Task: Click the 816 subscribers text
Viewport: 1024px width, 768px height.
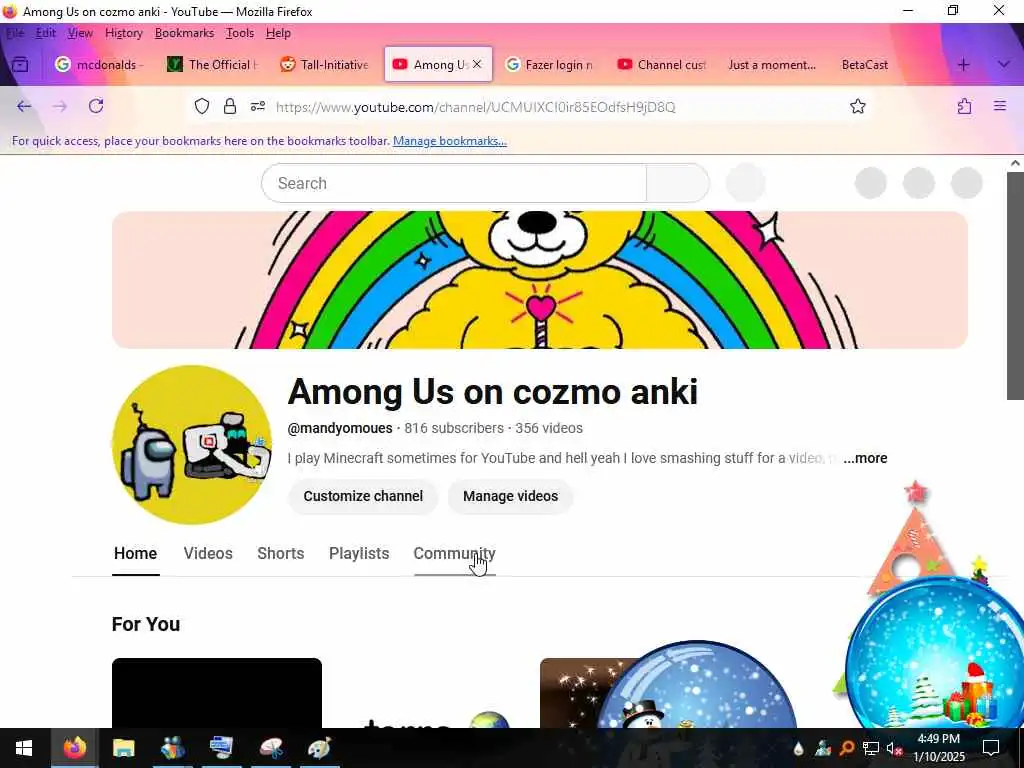Action: click(454, 428)
